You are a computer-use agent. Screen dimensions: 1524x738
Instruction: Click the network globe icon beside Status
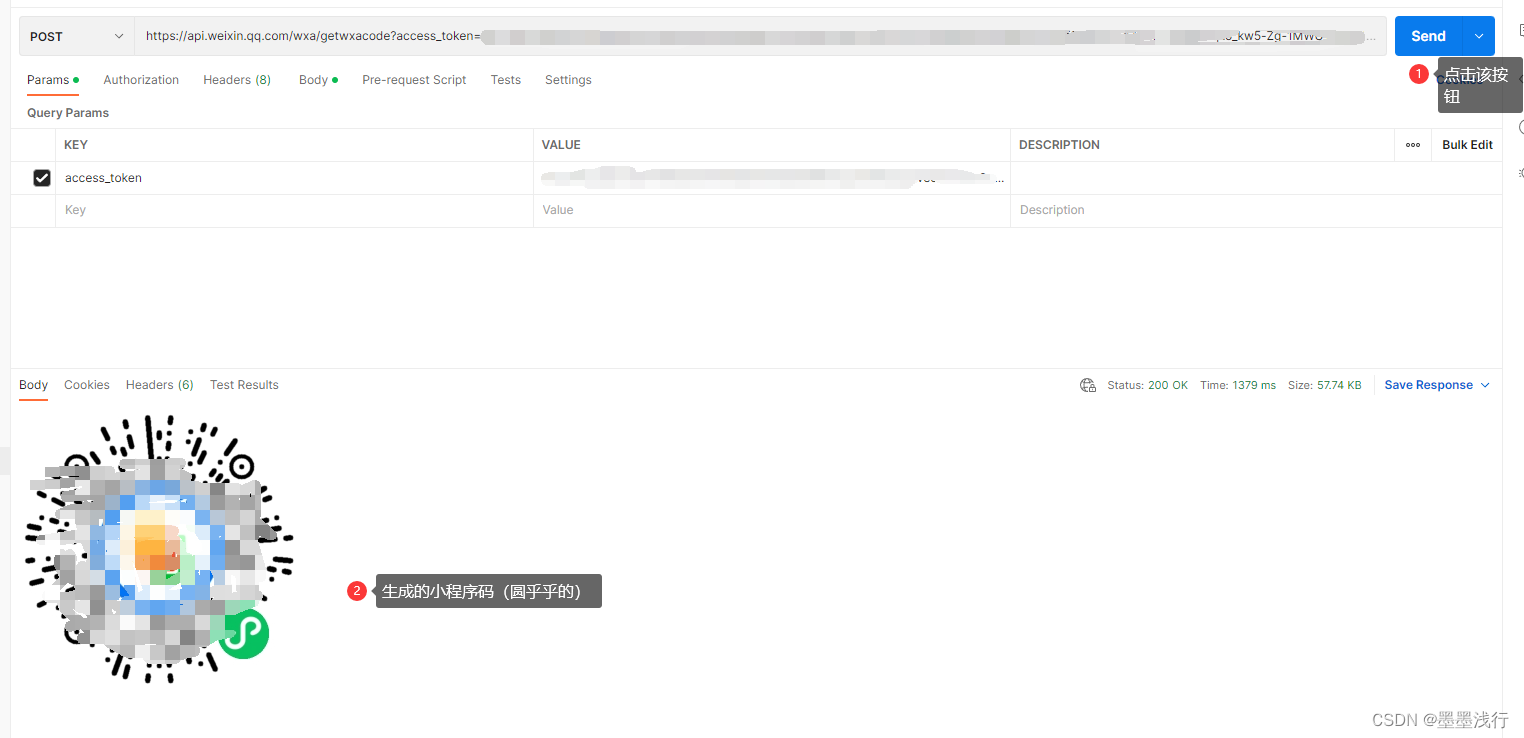[1088, 385]
